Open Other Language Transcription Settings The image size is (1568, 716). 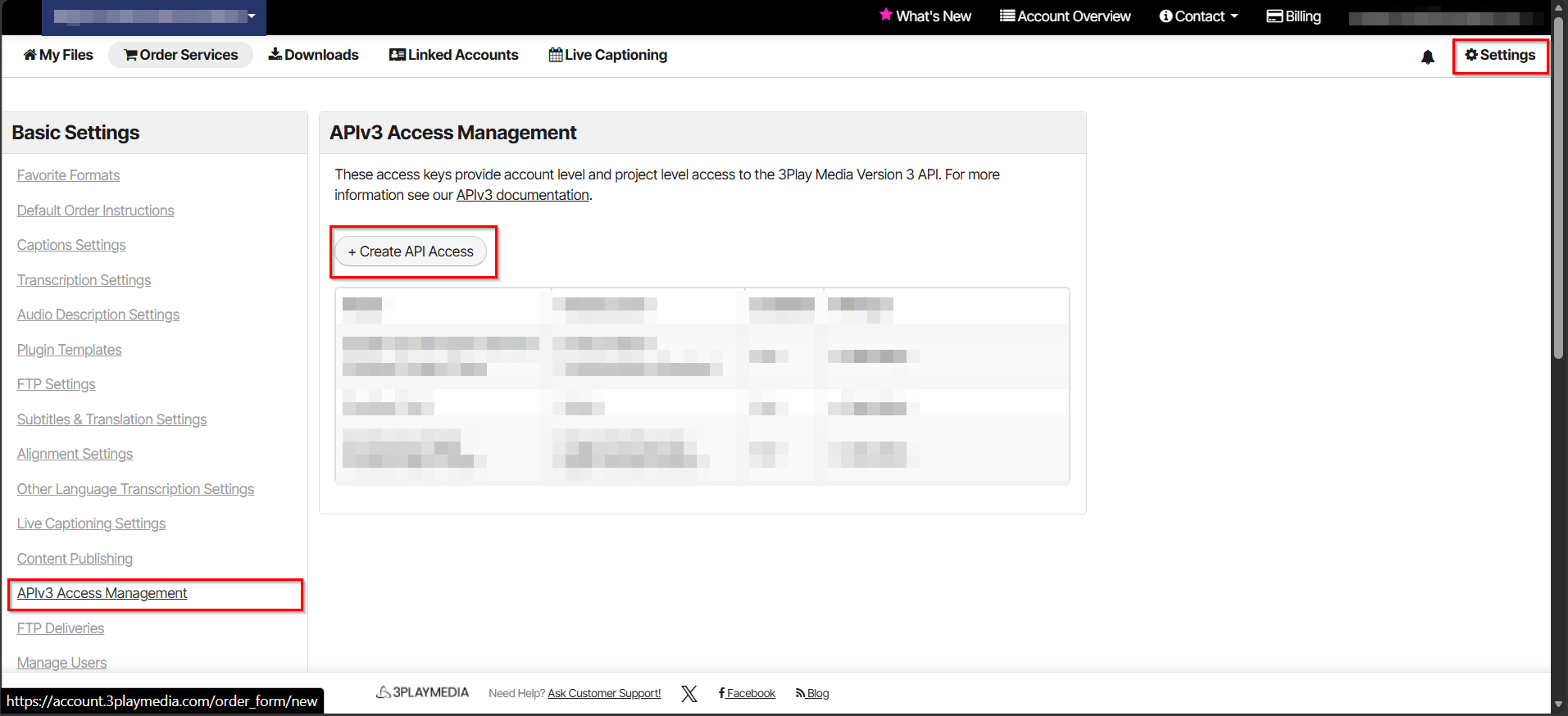tap(135, 489)
